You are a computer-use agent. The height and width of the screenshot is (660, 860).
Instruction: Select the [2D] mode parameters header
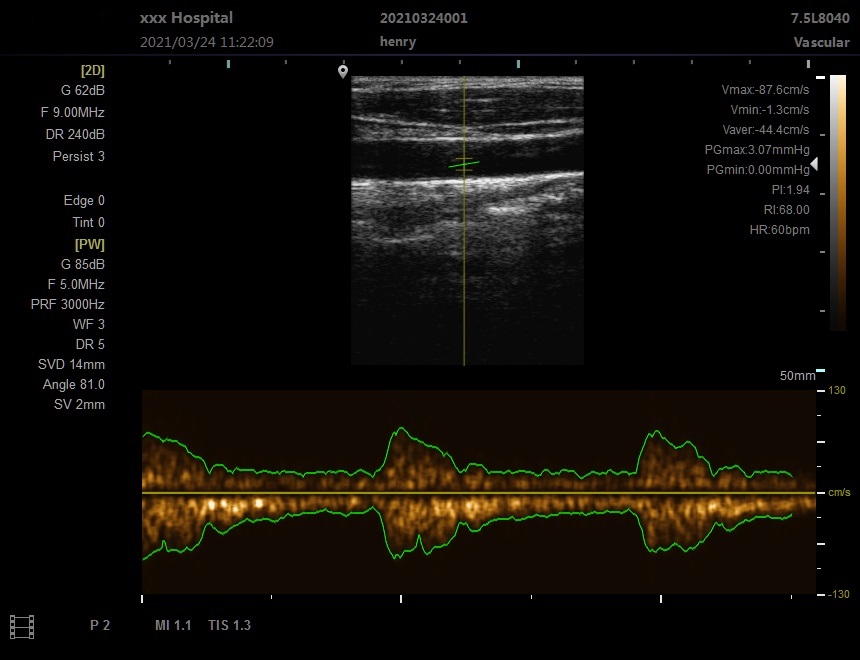pyautogui.click(x=92, y=70)
